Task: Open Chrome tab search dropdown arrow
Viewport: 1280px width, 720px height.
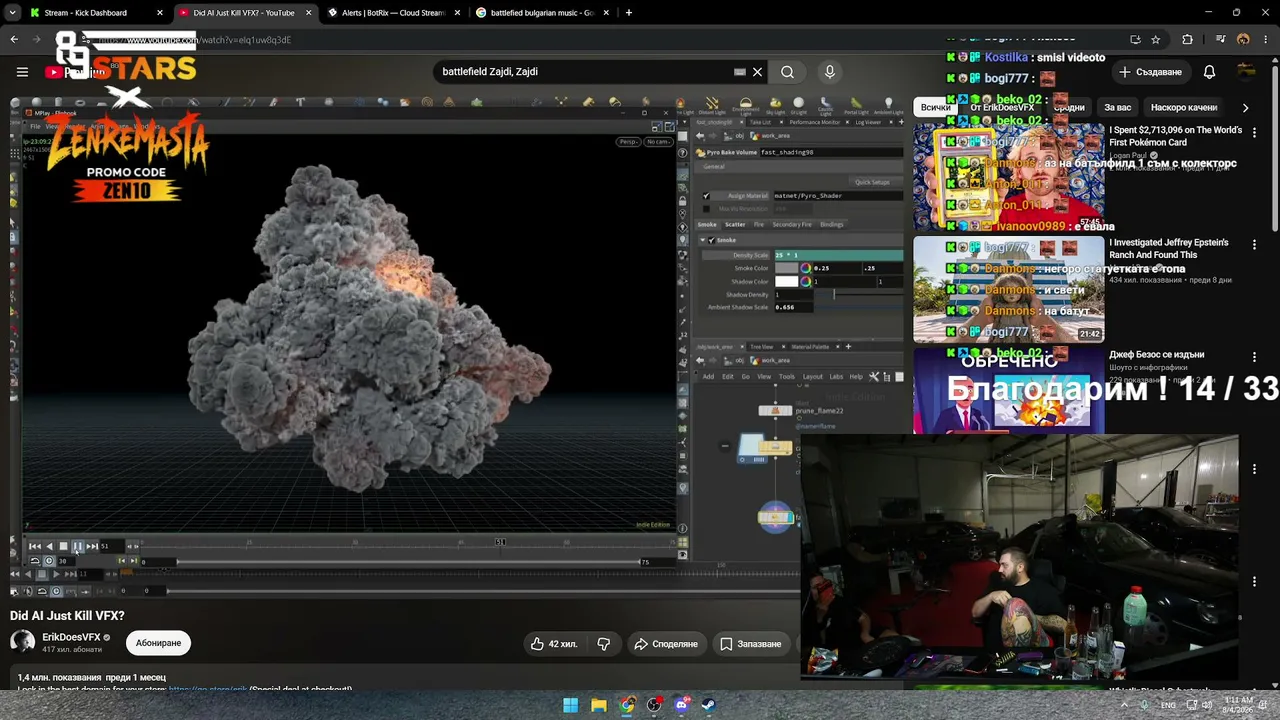Action: pyautogui.click(x=12, y=13)
